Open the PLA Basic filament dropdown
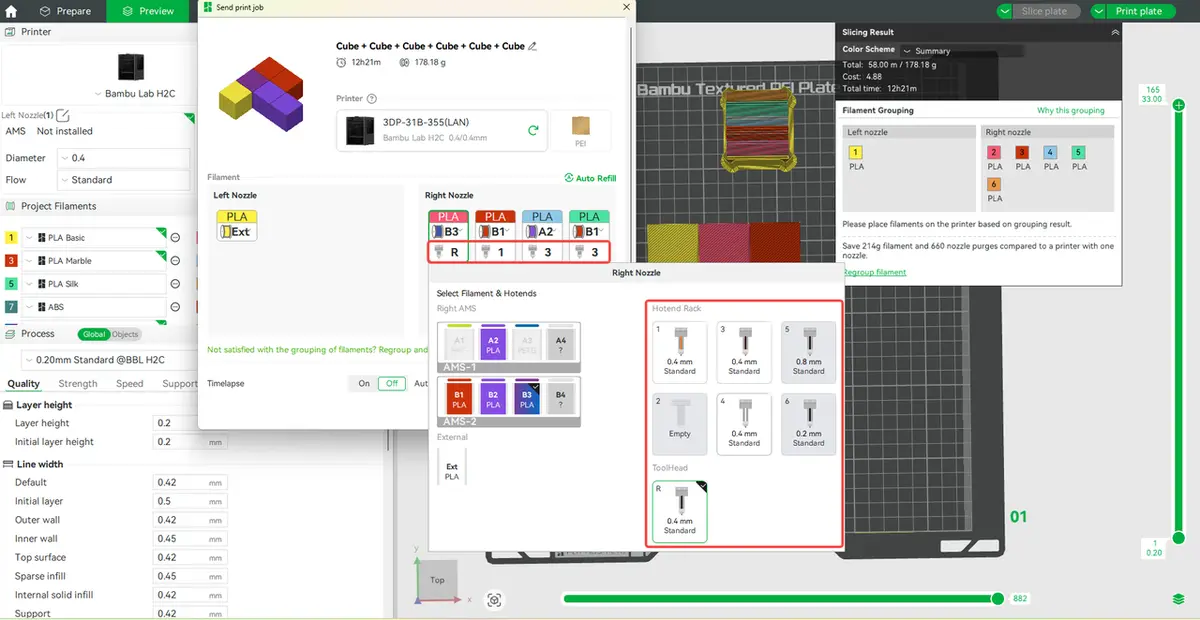1200x620 pixels. click(x=93, y=238)
